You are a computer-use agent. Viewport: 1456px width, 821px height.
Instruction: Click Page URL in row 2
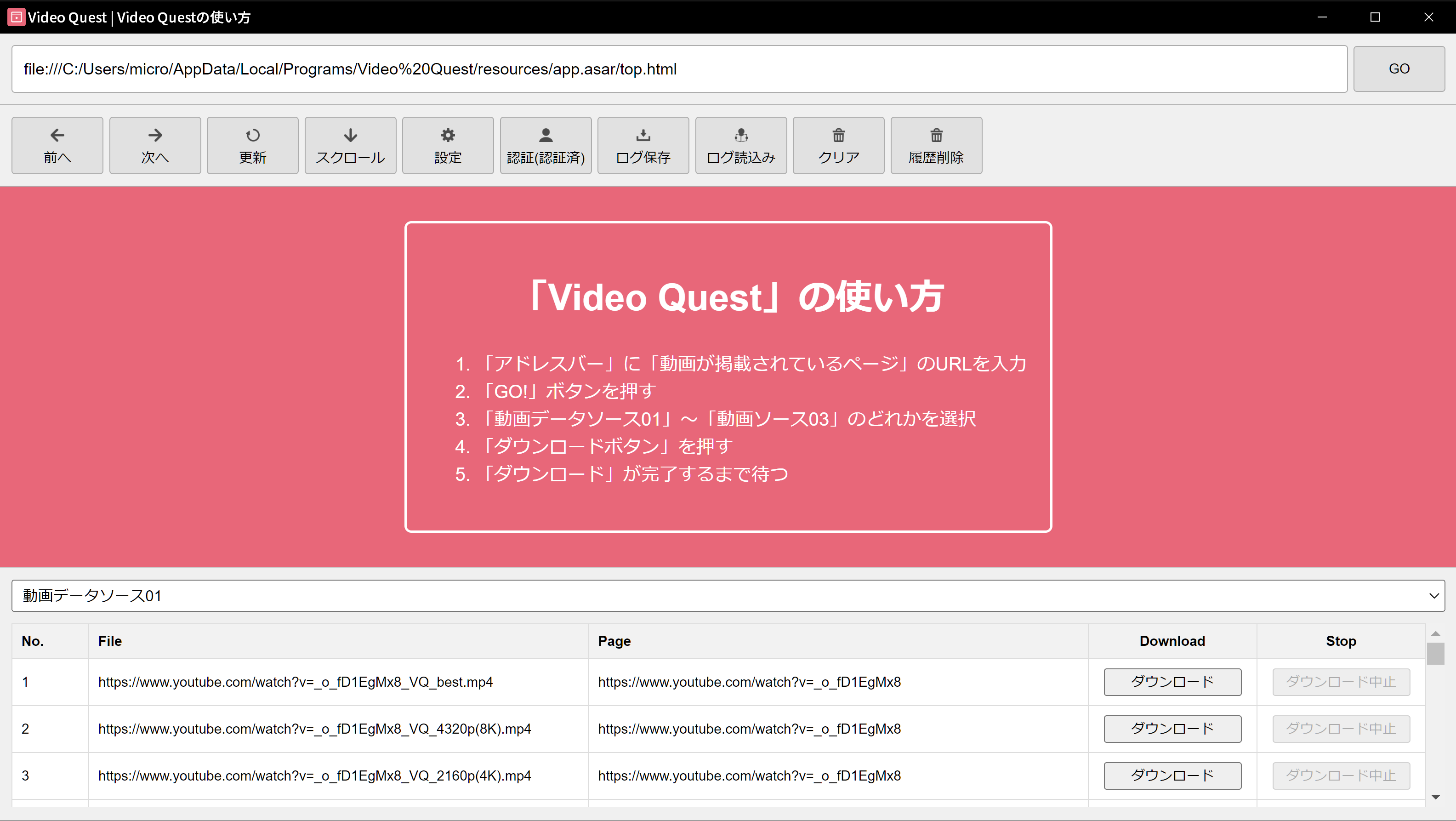[750, 730]
